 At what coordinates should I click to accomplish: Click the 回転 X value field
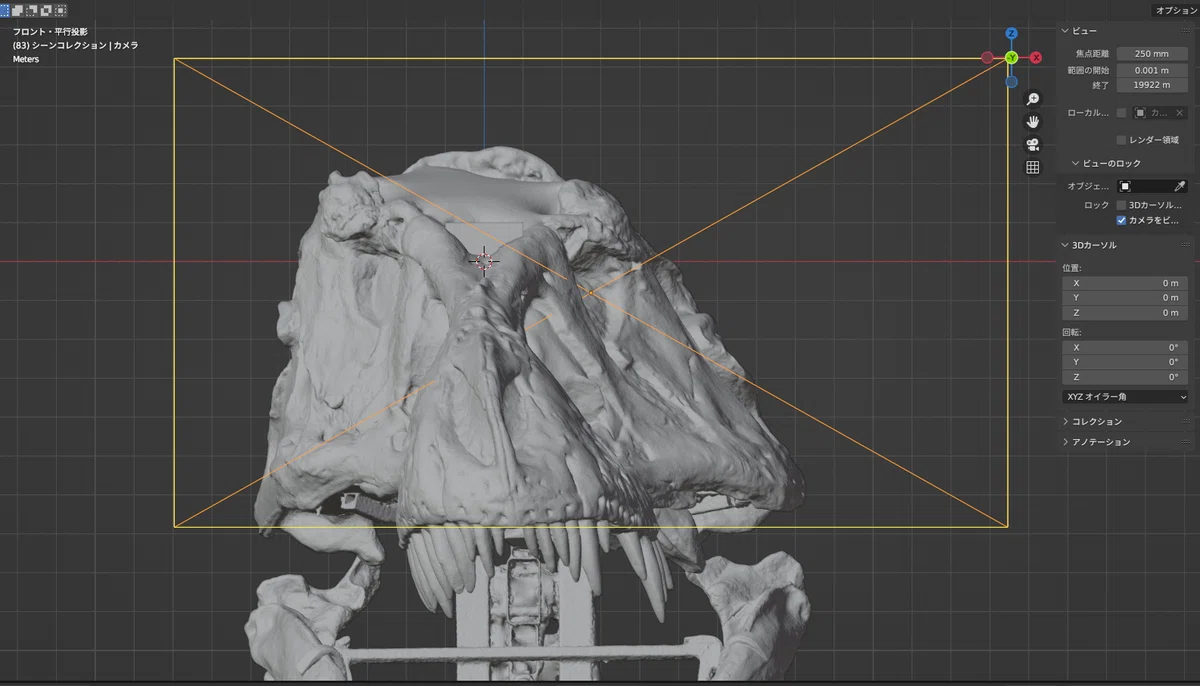(x=1125, y=347)
